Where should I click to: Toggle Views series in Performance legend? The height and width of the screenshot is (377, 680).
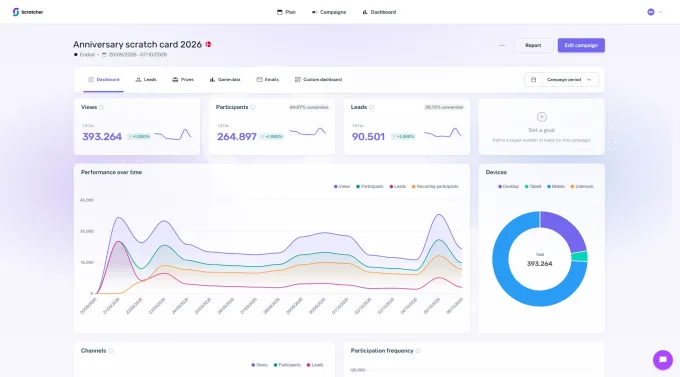342,187
